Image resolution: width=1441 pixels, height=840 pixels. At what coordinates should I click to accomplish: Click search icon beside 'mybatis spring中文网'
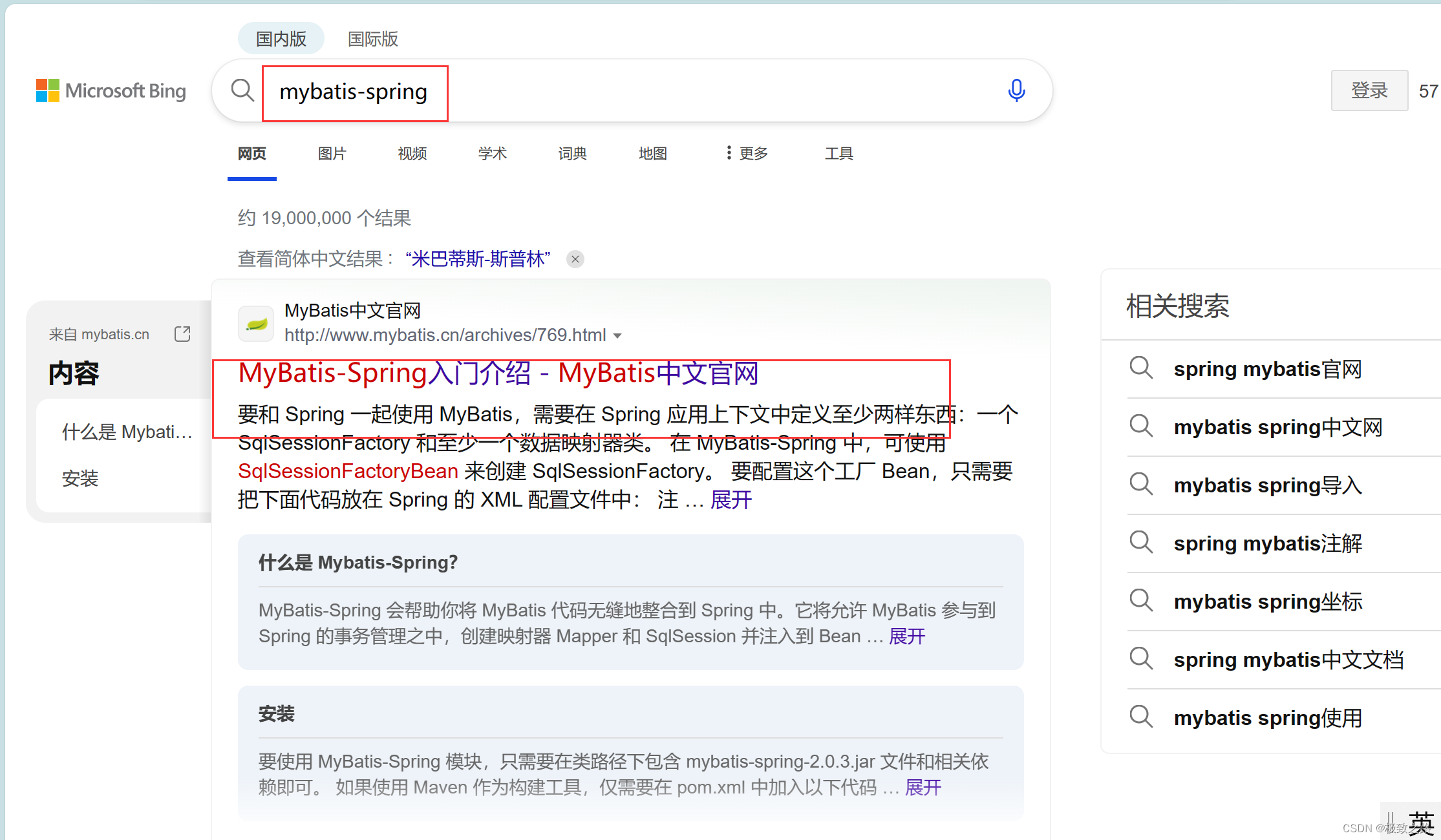pyautogui.click(x=1141, y=426)
